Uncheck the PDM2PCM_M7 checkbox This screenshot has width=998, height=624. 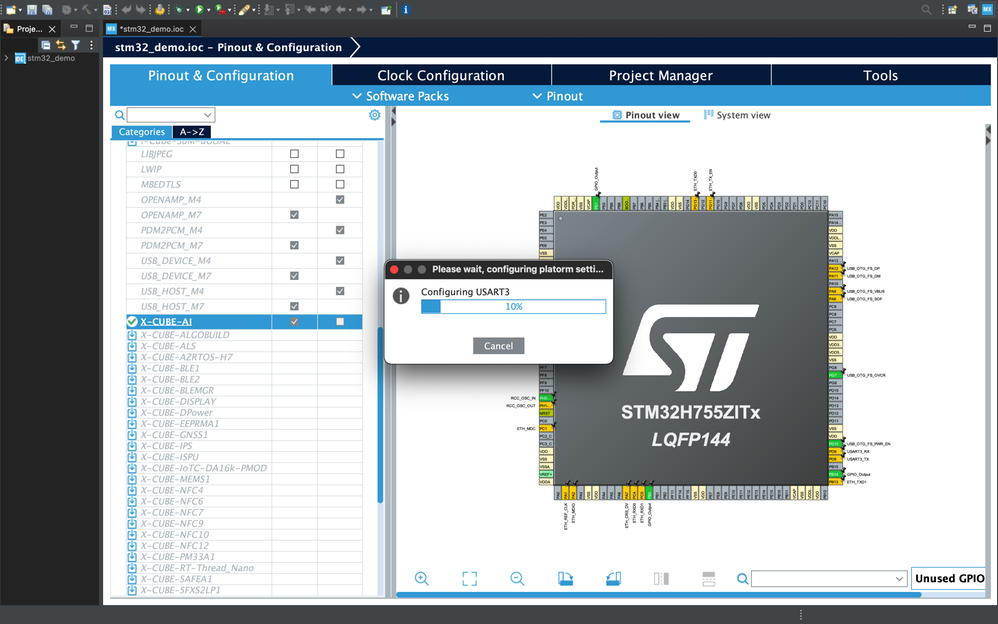[x=294, y=245]
